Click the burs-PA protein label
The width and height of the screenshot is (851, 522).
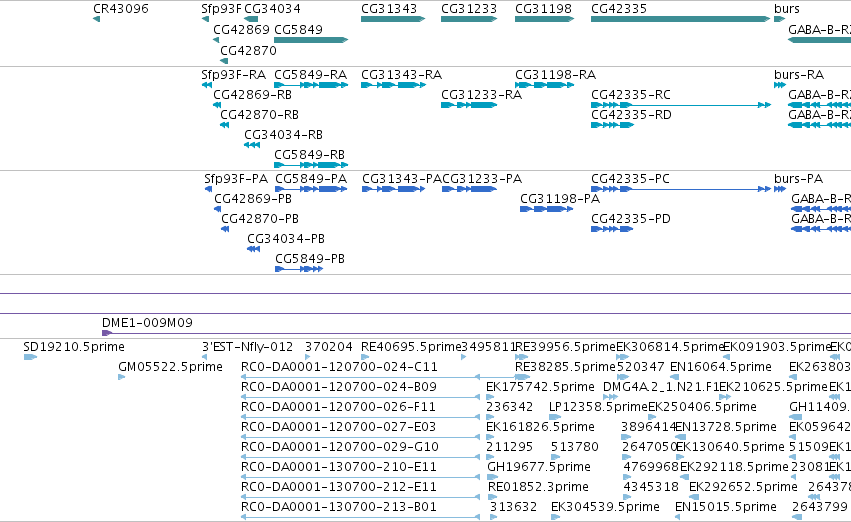click(x=798, y=179)
